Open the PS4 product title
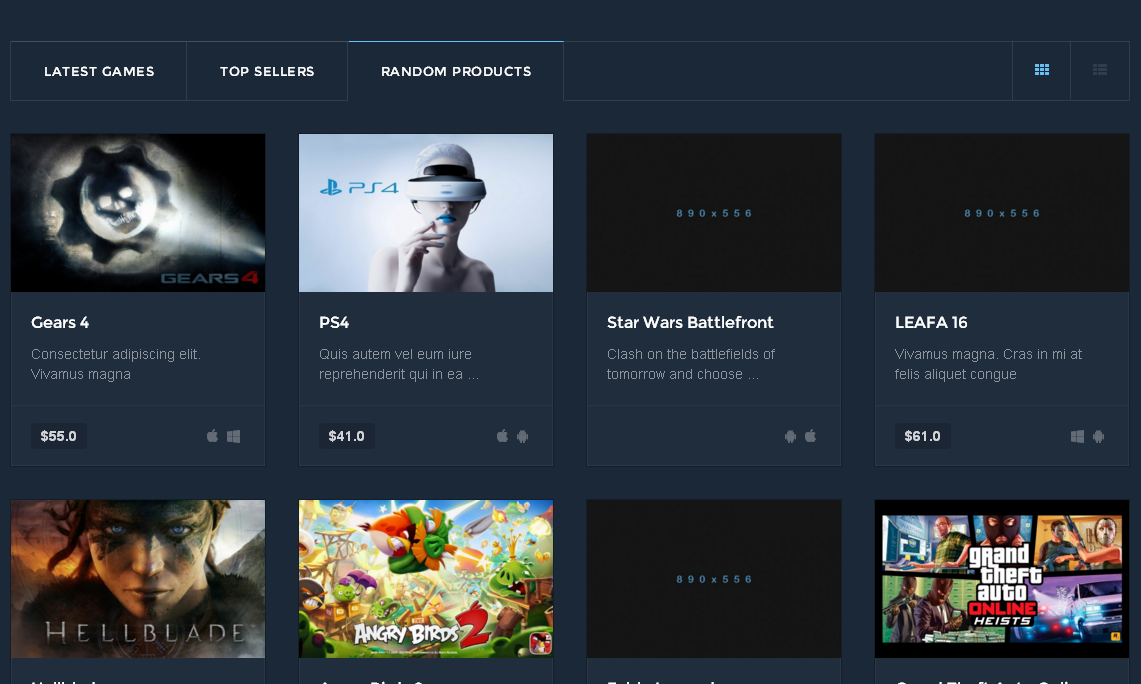Screen dimensions: 1141x684 click(x=334, y=322)
